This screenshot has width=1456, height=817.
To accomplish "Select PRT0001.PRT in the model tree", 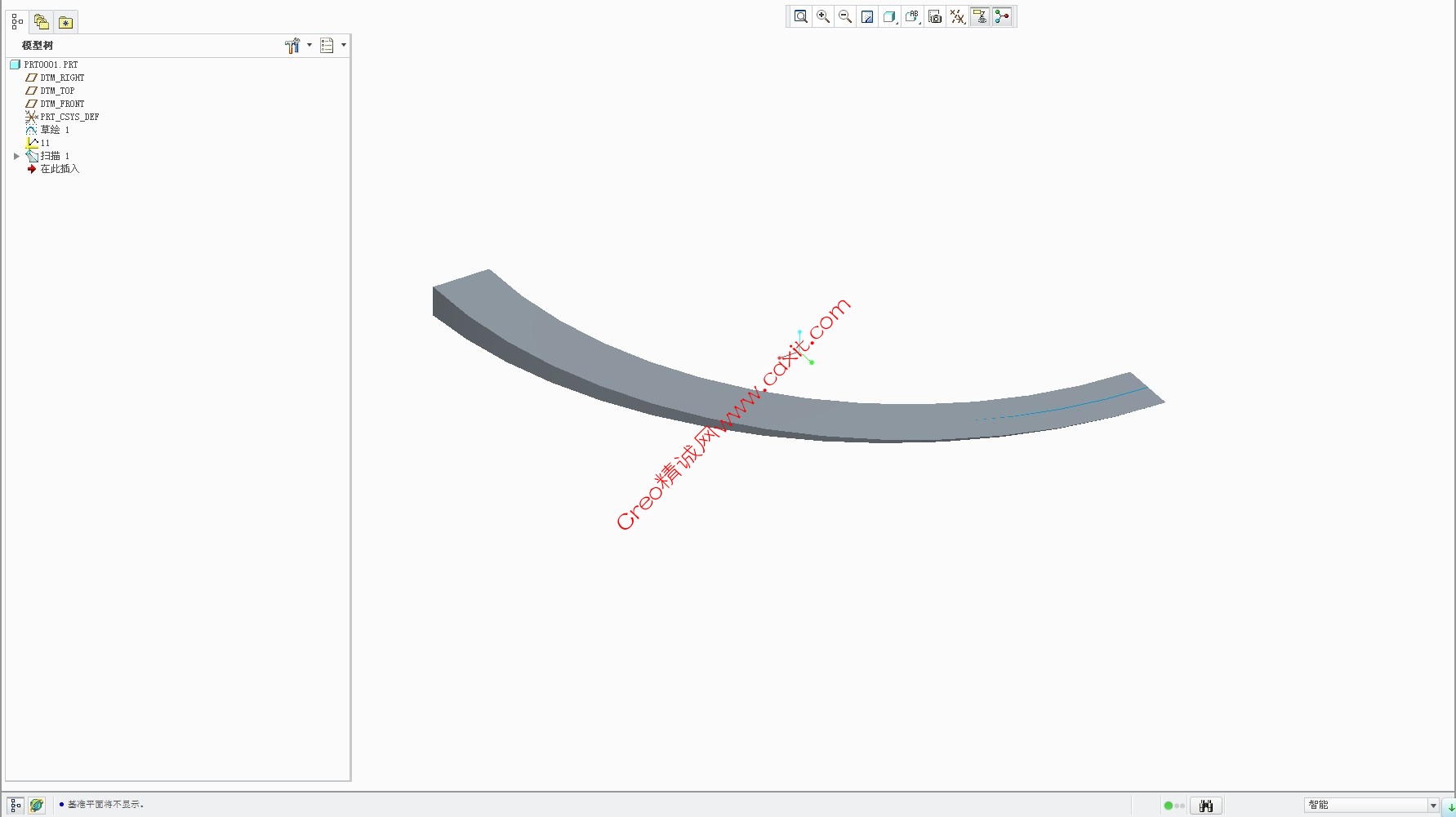I will pos(44,64).
